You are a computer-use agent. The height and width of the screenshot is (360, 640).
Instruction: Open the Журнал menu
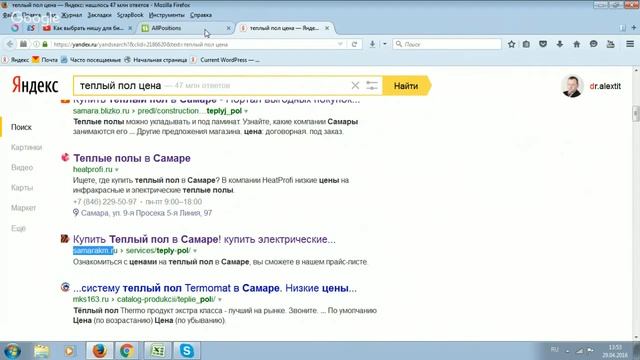72,15
